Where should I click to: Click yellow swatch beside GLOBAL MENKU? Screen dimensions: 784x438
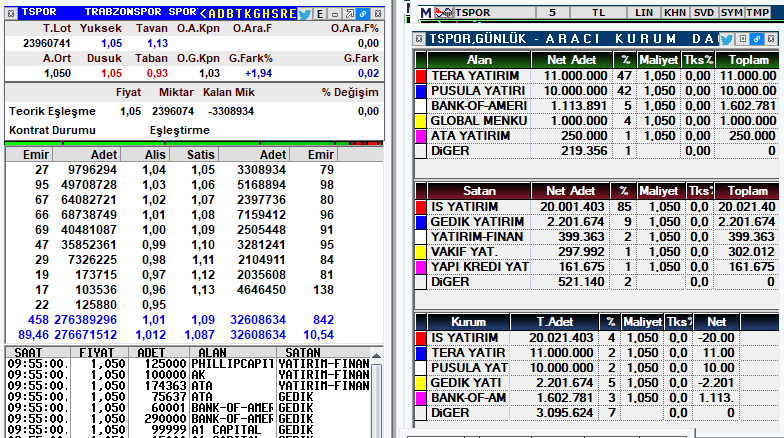(421, 121)
